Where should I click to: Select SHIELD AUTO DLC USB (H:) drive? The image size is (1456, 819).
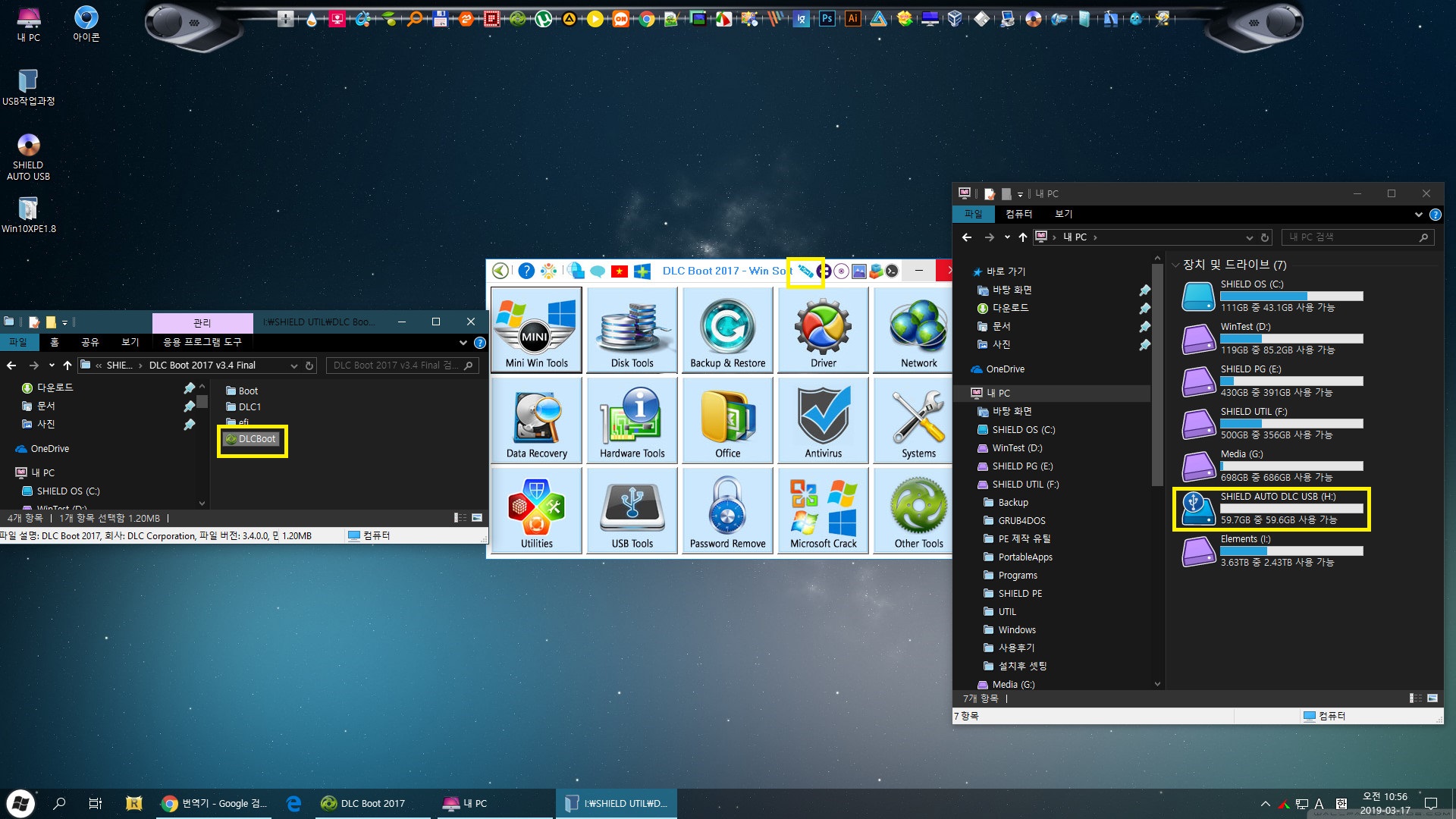1272,508
